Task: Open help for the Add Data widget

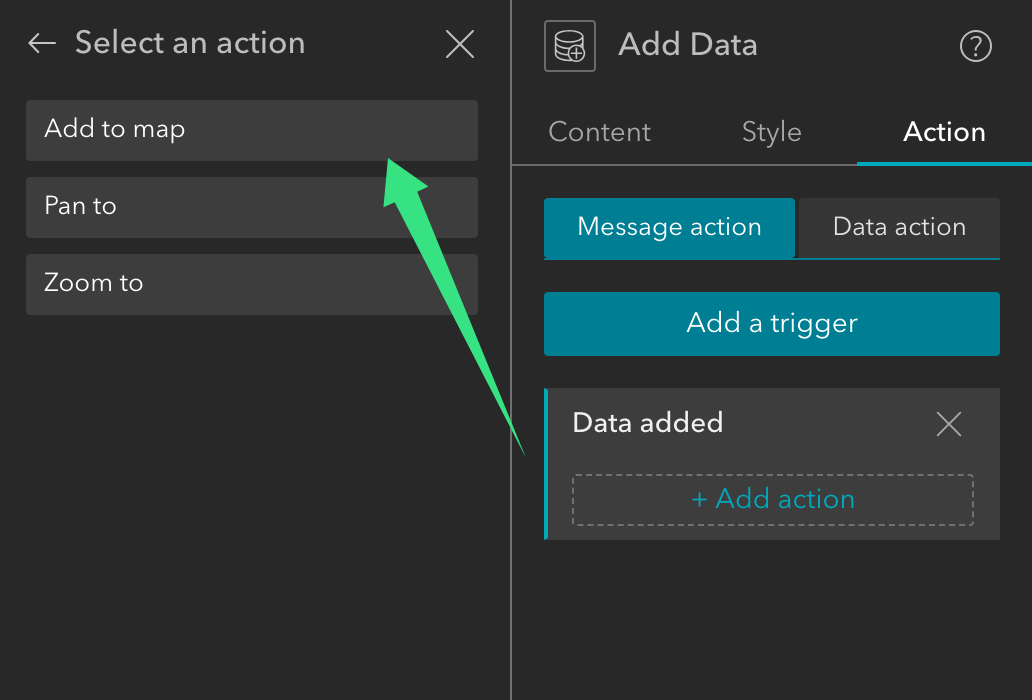Action: click(x=975, y=46)
